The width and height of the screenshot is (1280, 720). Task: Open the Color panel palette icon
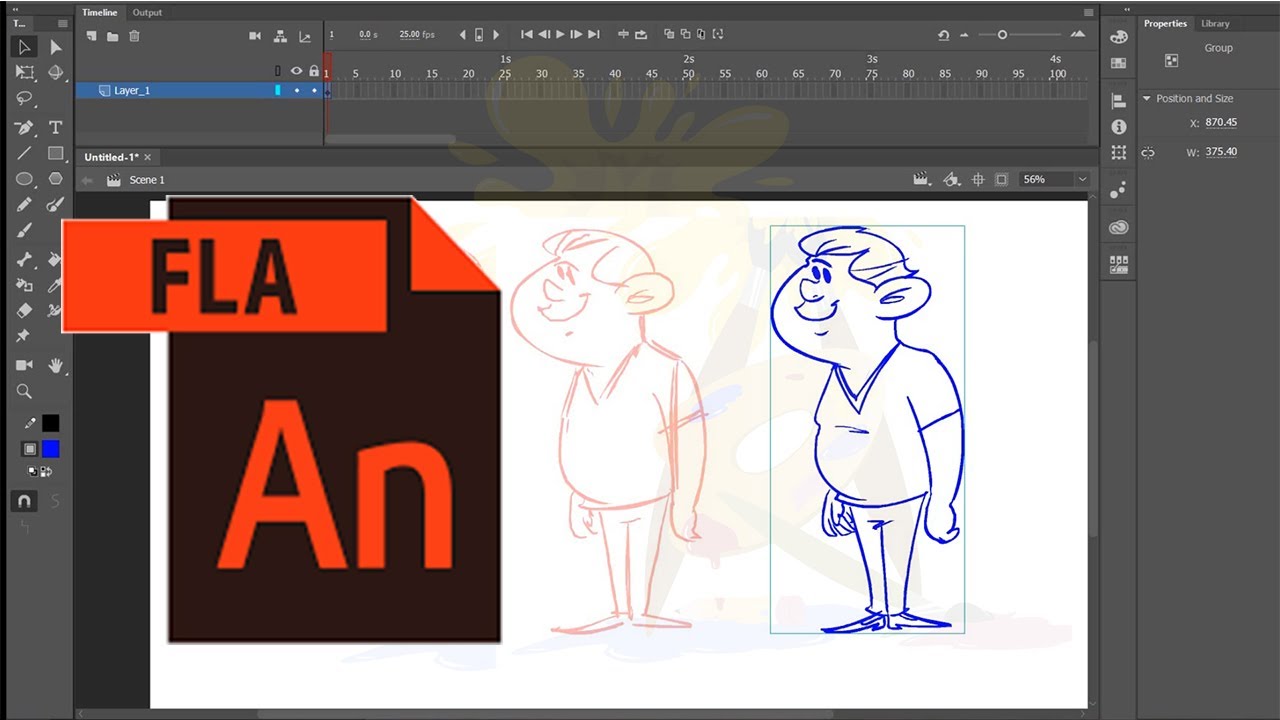pyautogui.click(x=1119, y=37)
